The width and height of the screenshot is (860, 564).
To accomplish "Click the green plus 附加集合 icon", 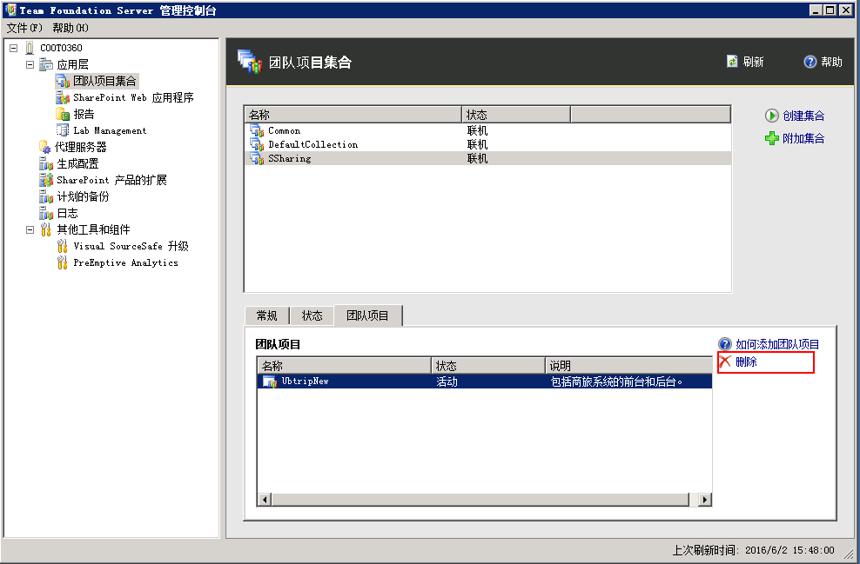I will tap(772, 138).
